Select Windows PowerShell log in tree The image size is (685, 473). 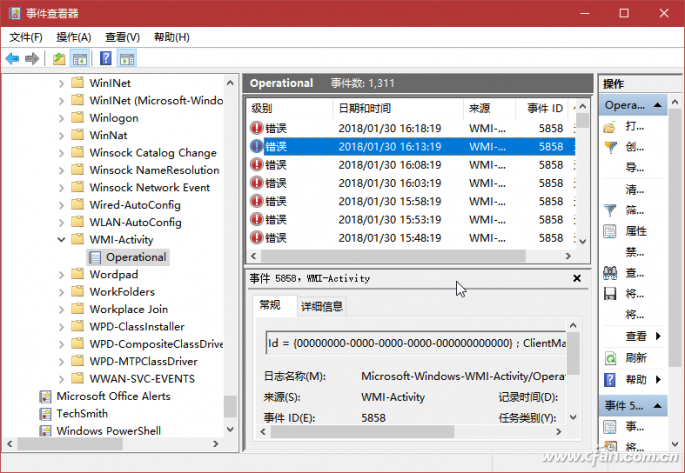106,431
